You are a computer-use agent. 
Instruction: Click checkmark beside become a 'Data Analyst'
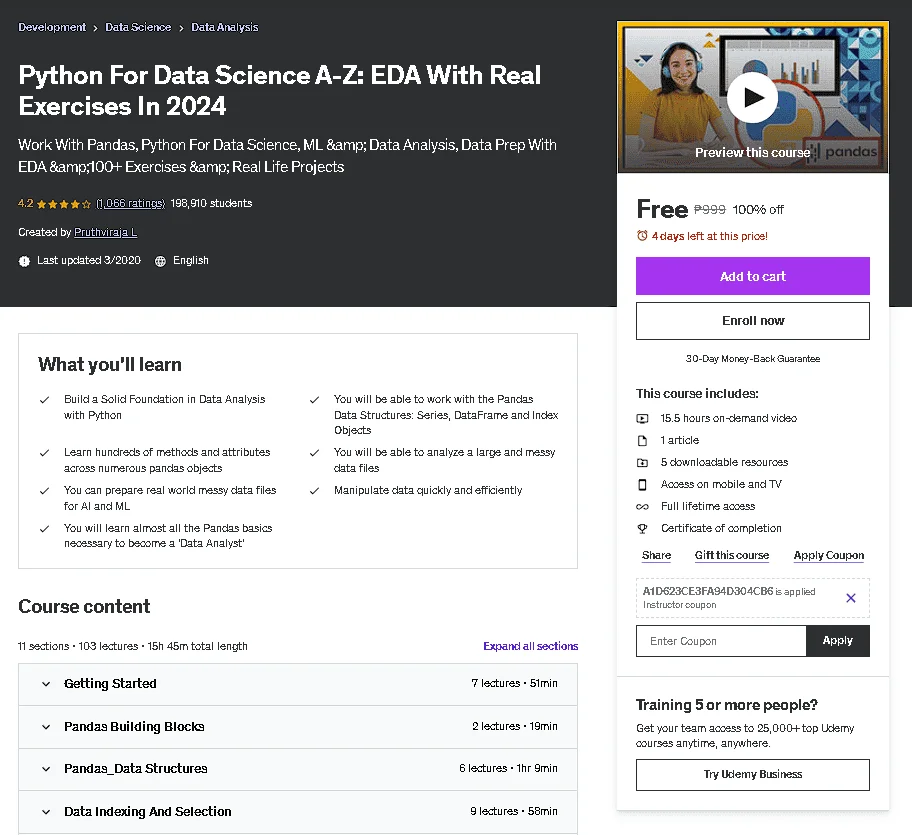(x=44, y=529)
